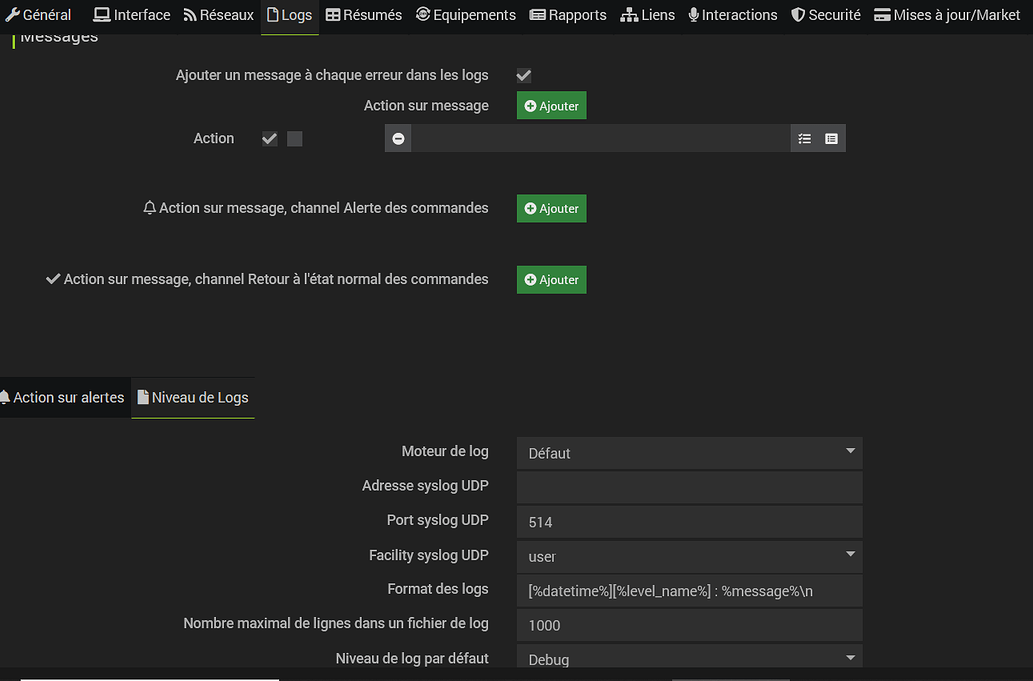
Task: Open the Mises à jour/Market tab
Action: pyautogui.click(x=947, y=15)
